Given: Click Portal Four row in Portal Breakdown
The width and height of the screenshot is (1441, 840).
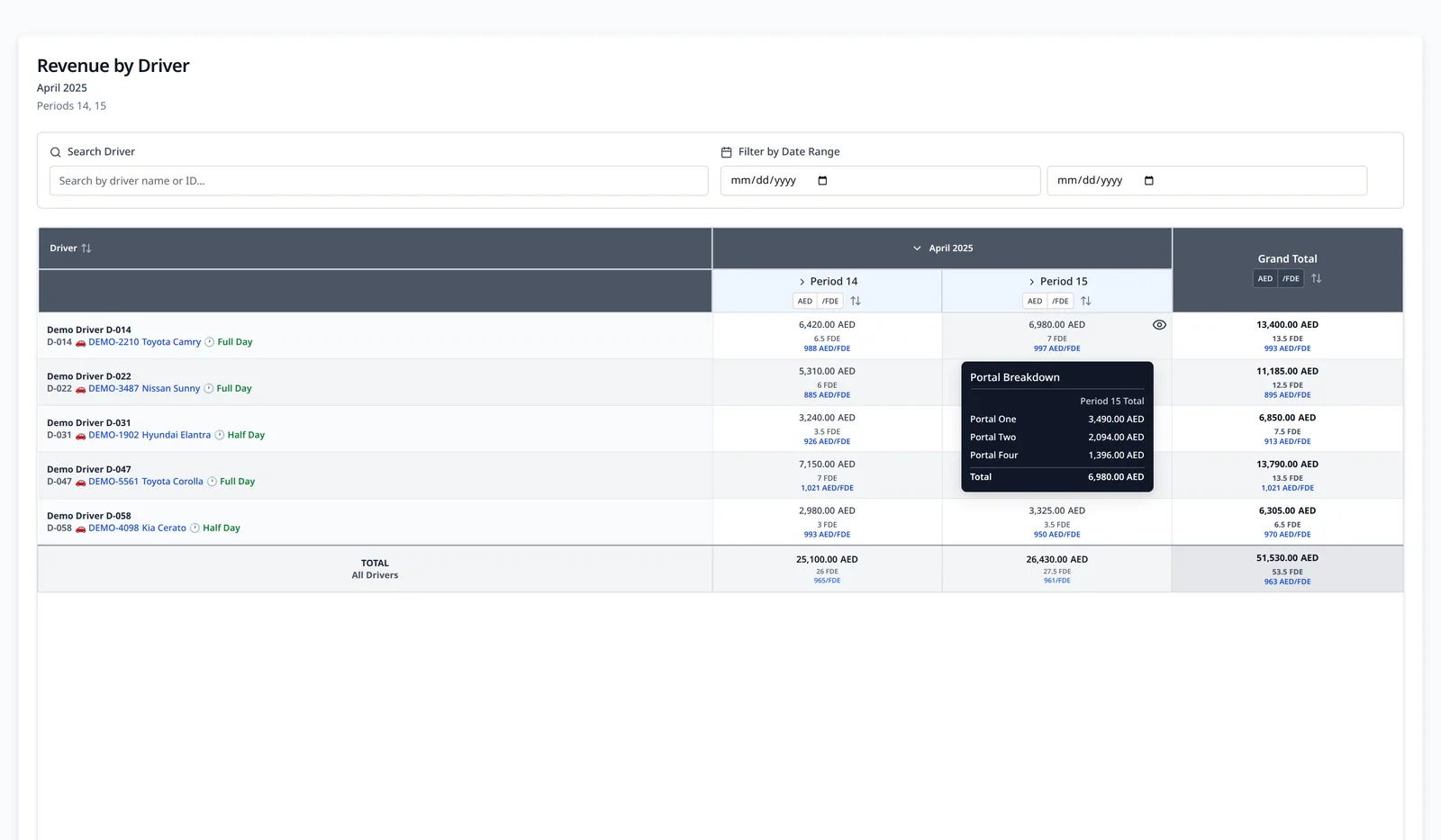Looking at the screenshot, I should click(x=1057, y=456).
